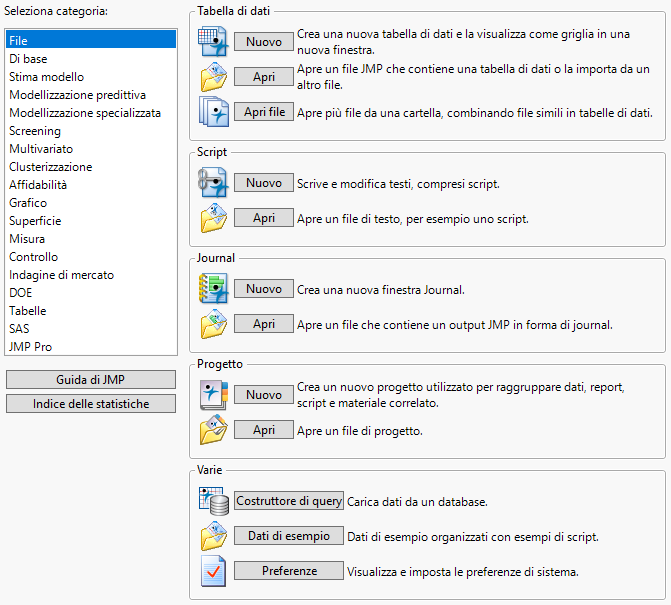
Task: Click the new data table icon
Action: [213, 42]
